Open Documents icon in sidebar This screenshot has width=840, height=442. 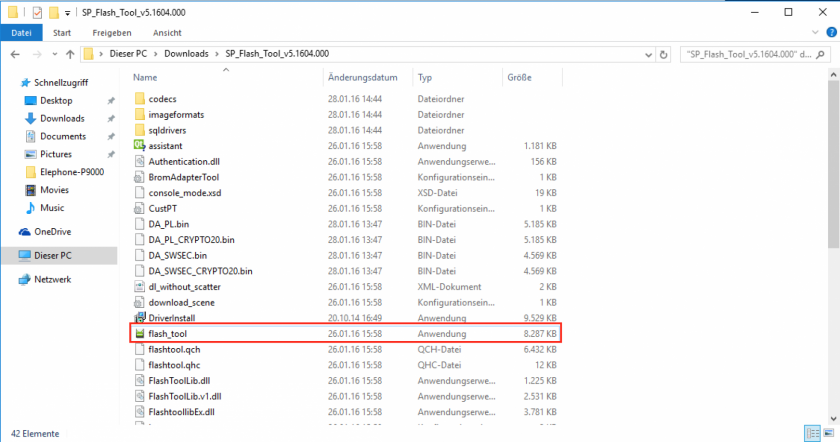point(31,136)
